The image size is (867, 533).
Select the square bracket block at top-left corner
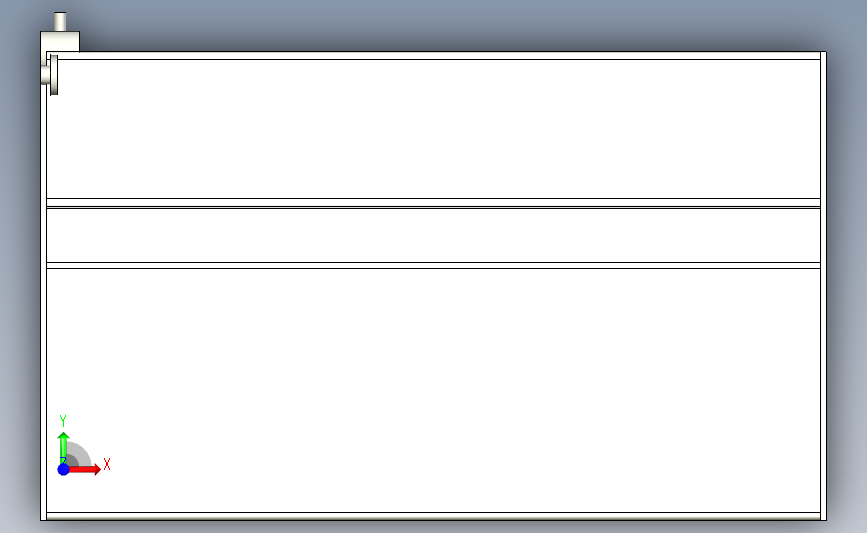click(60, 41)
